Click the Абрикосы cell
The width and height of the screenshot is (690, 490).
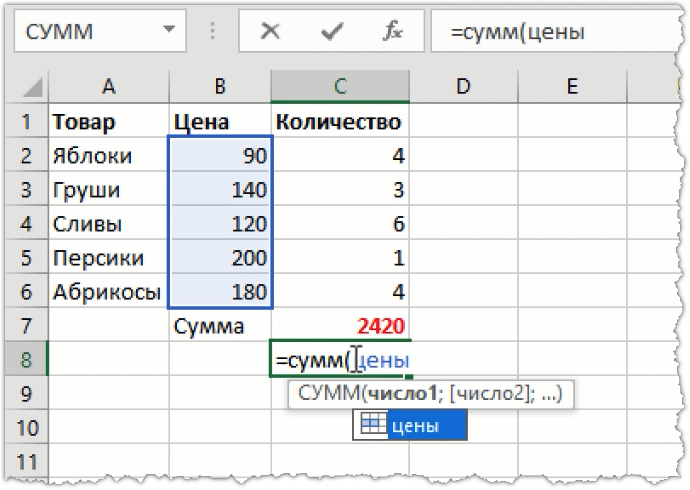pos(109,292)
